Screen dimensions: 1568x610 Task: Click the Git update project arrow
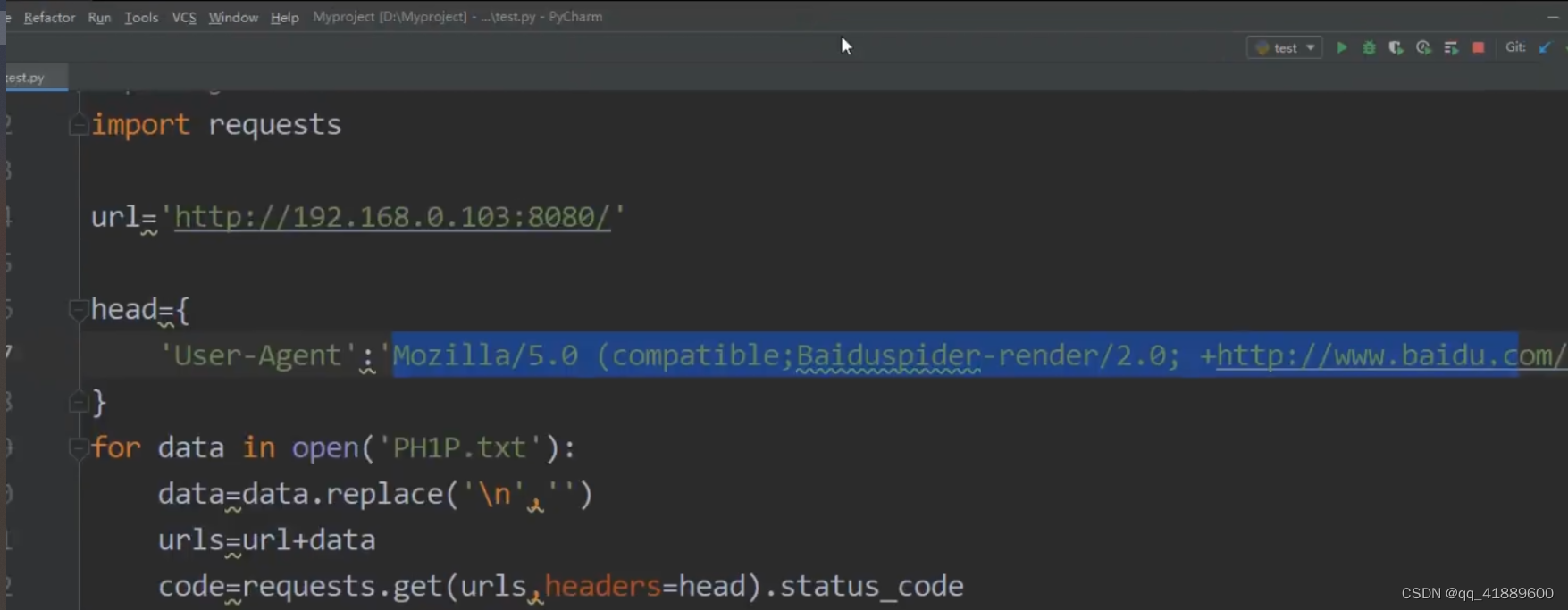pyautogui.click(x=1545, y=48)
